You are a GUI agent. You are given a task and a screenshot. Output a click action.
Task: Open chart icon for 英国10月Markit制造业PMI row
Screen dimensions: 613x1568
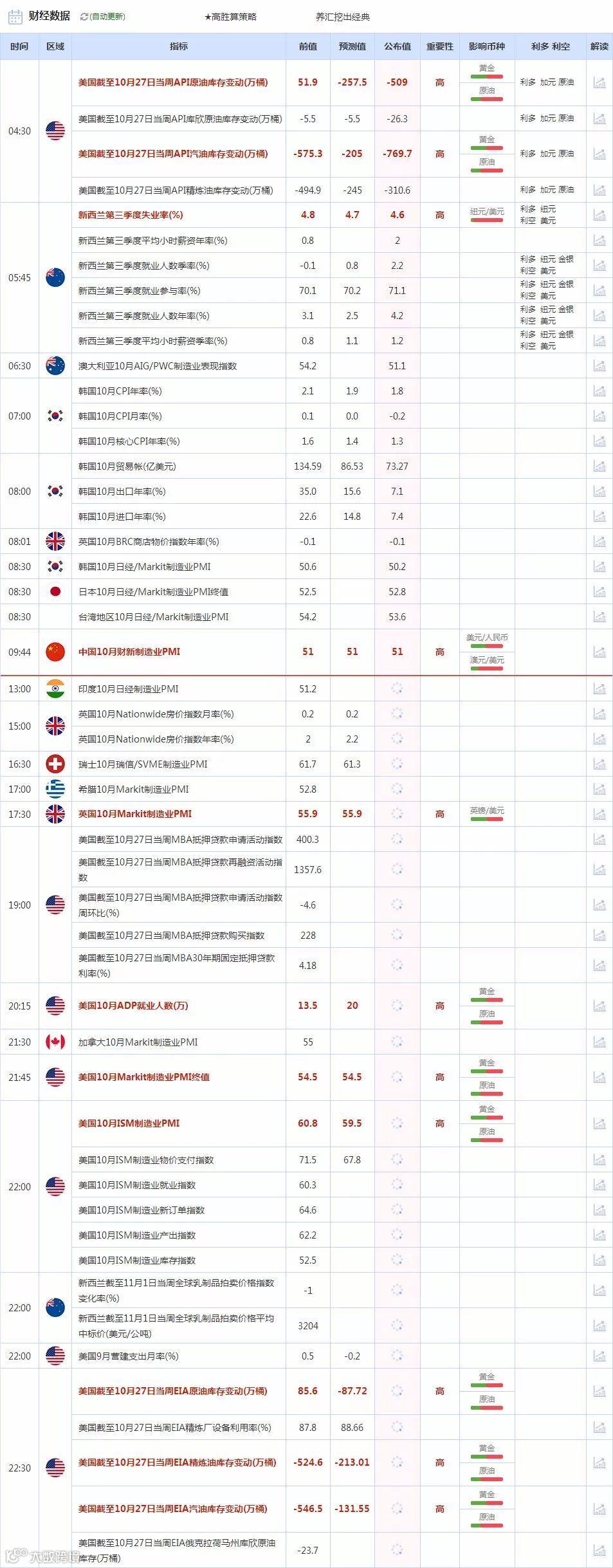click(x=599, y=814)
